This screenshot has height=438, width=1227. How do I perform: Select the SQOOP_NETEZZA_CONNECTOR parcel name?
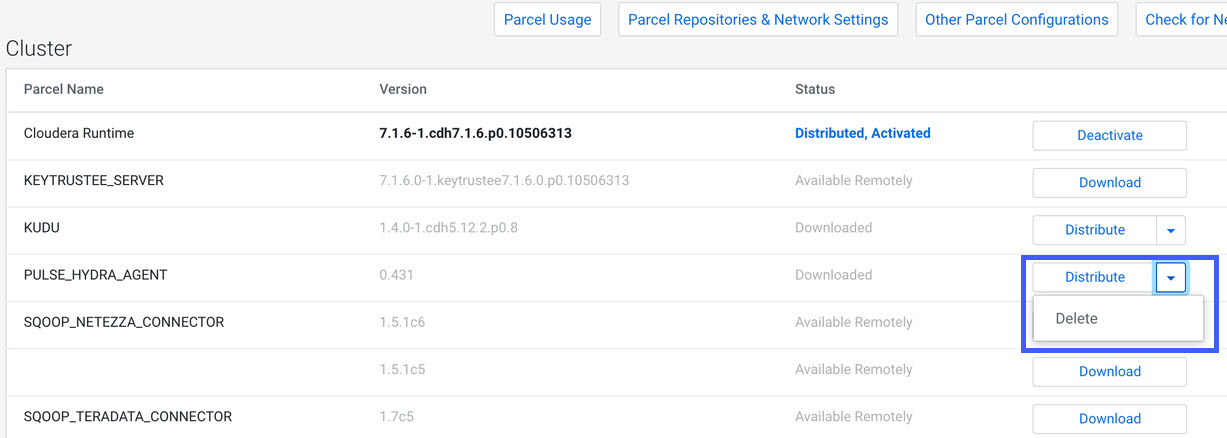124,322
